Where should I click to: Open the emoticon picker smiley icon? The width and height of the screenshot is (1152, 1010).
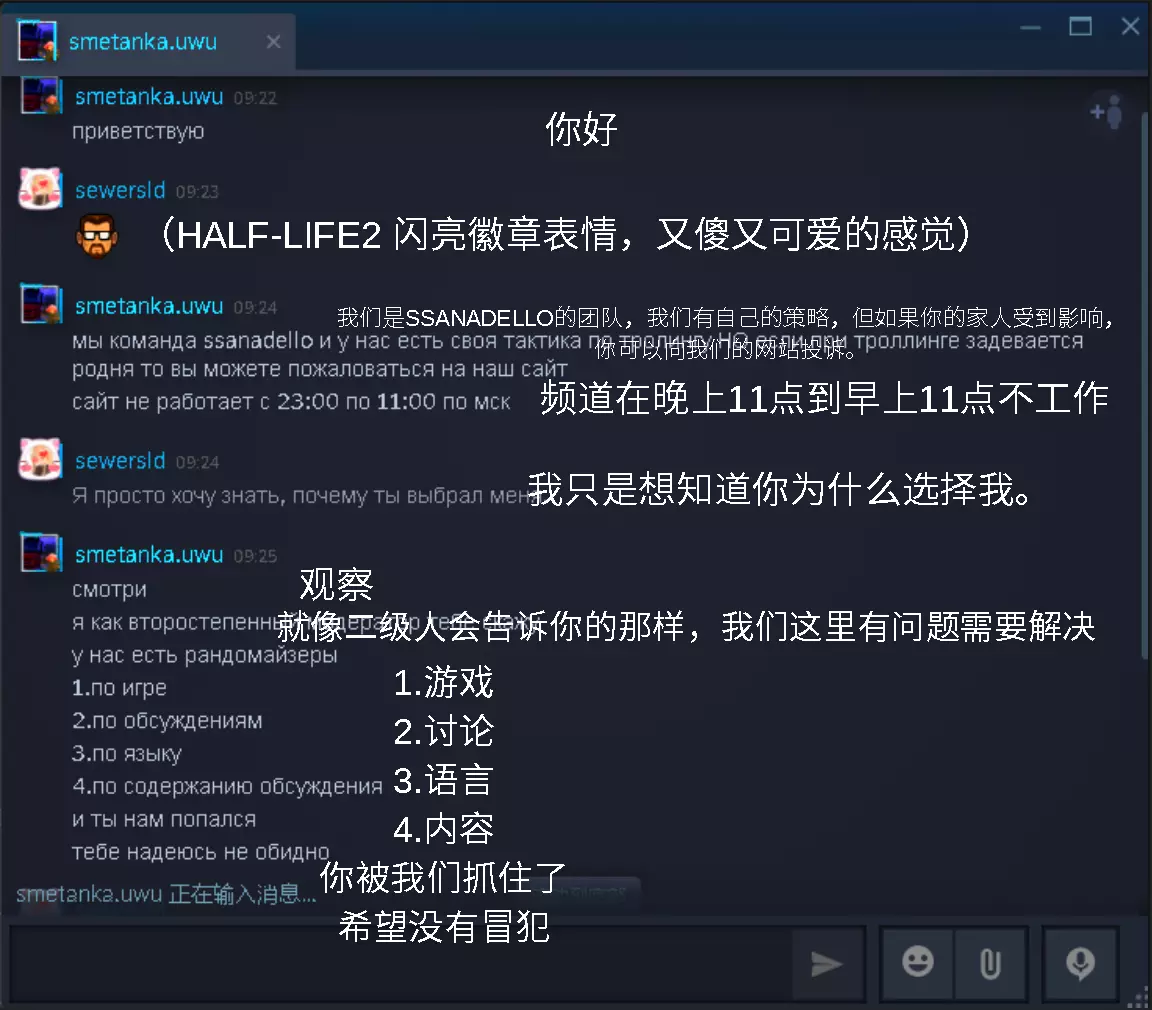click(x=918, y=963)
